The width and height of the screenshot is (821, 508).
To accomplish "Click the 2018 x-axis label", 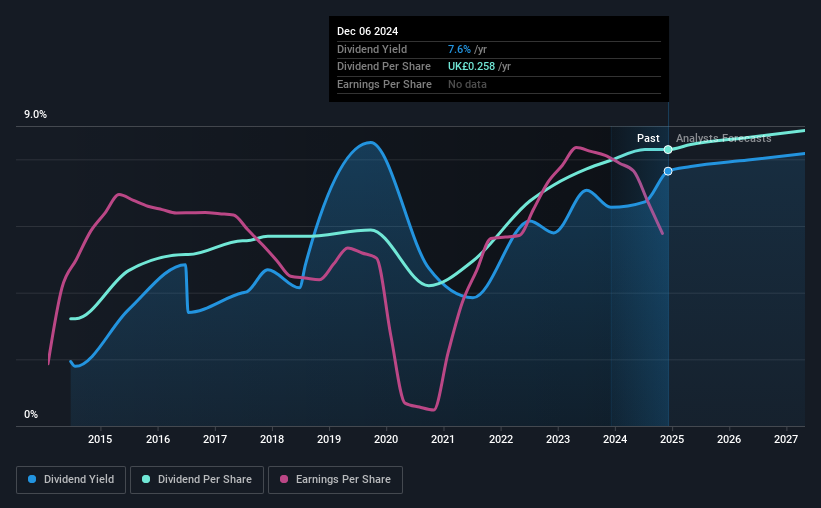I will [272, 439].
